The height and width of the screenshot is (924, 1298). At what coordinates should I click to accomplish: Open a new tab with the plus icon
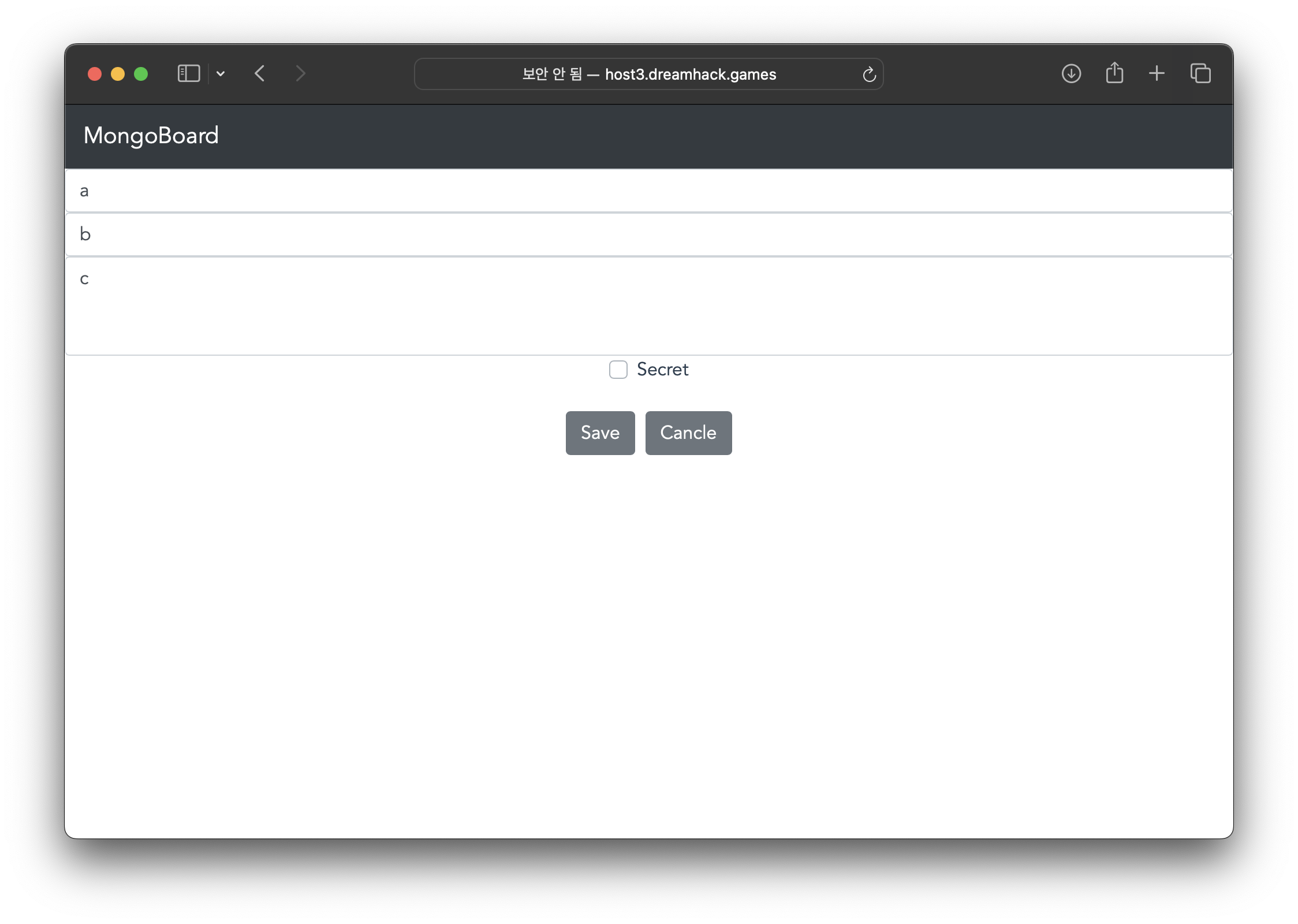1157,73
